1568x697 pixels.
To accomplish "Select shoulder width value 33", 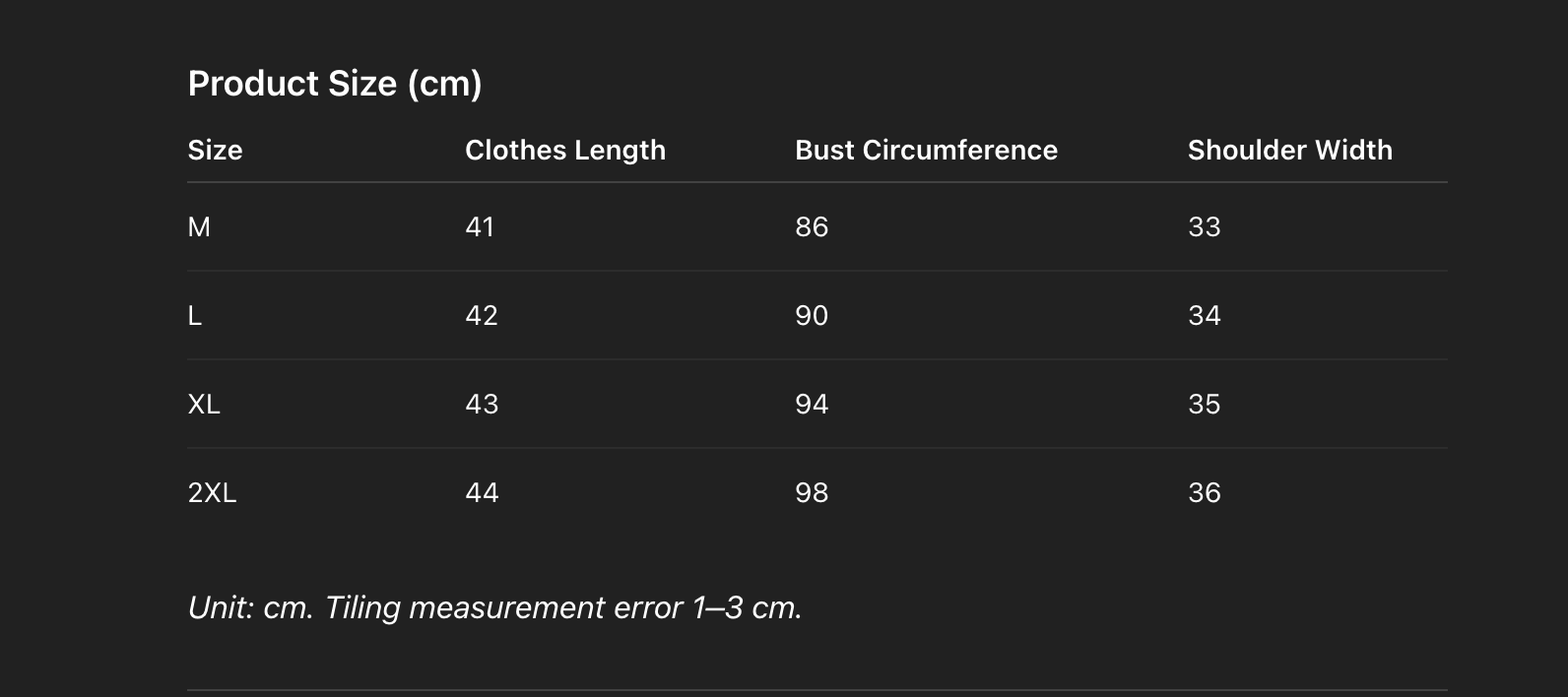I will pos(1204,227).
